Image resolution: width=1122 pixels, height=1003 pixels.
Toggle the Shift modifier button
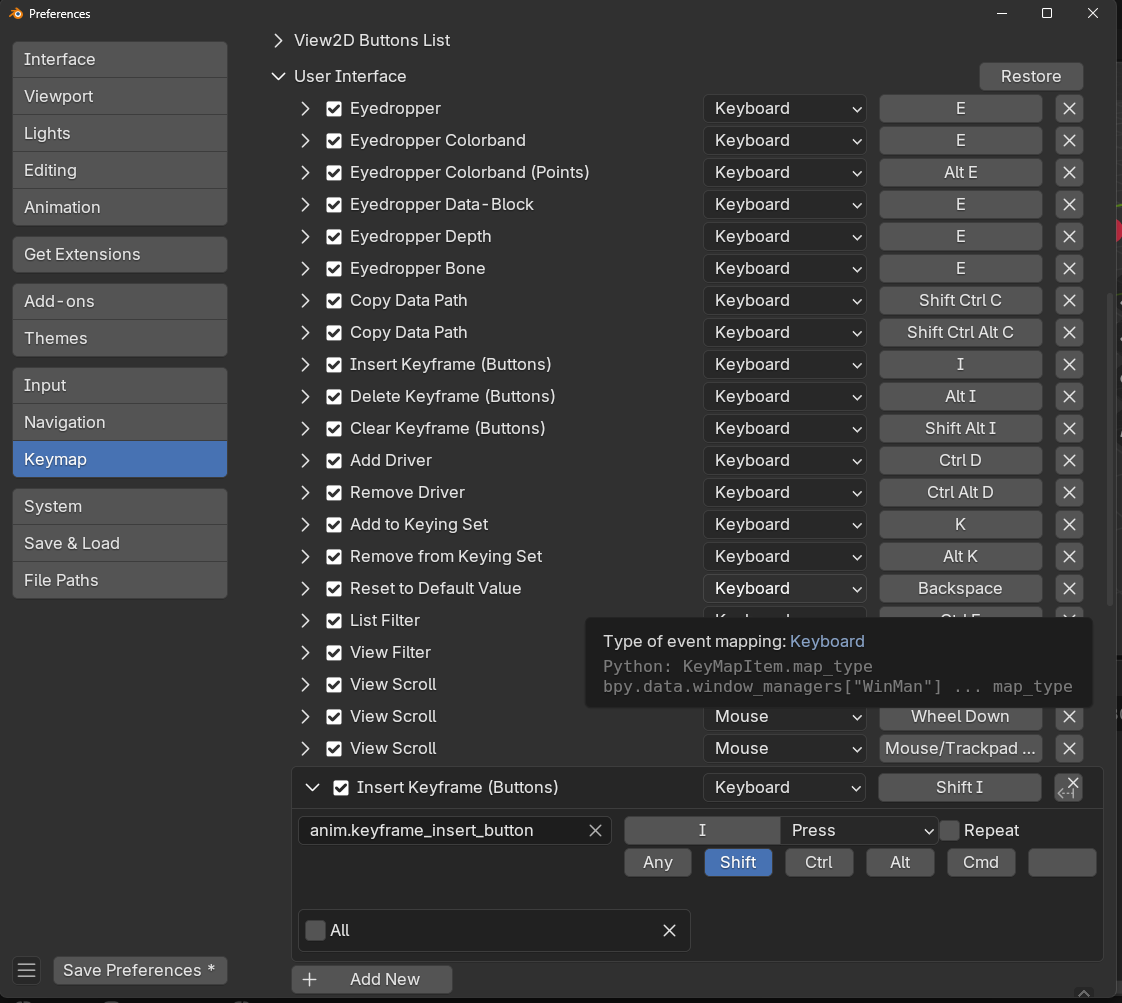(738, 862)
